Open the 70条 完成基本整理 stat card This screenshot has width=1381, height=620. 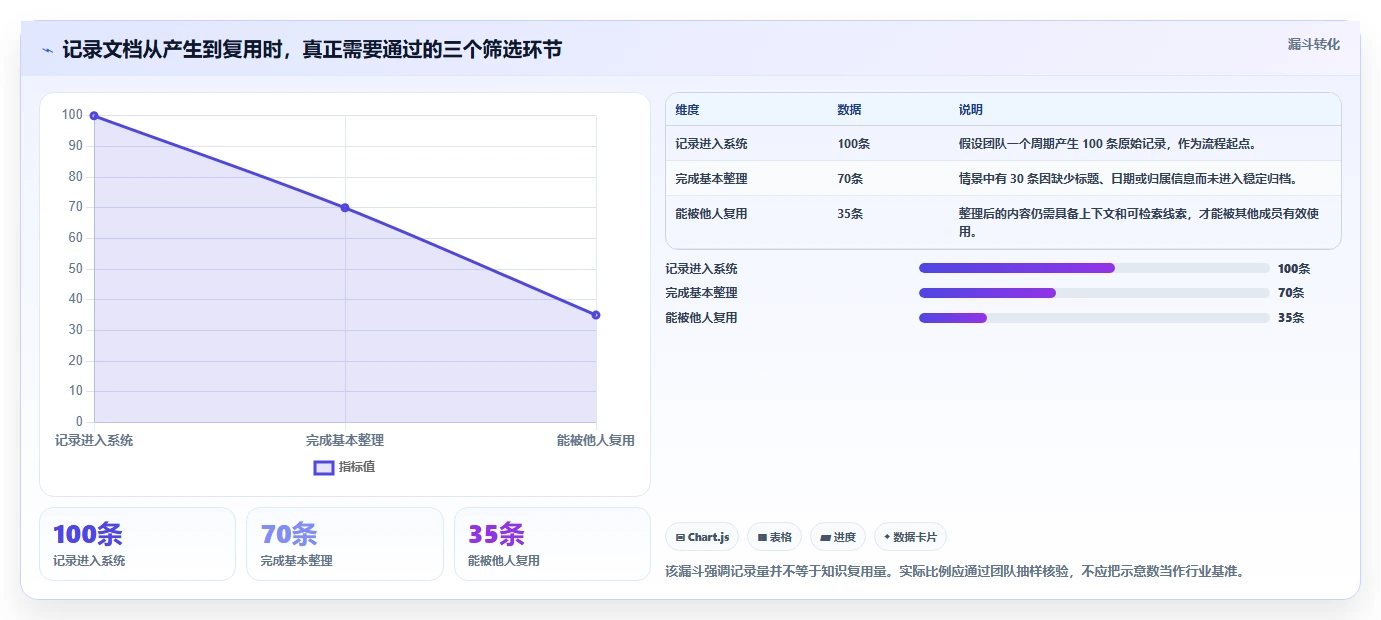coord(345,544)
